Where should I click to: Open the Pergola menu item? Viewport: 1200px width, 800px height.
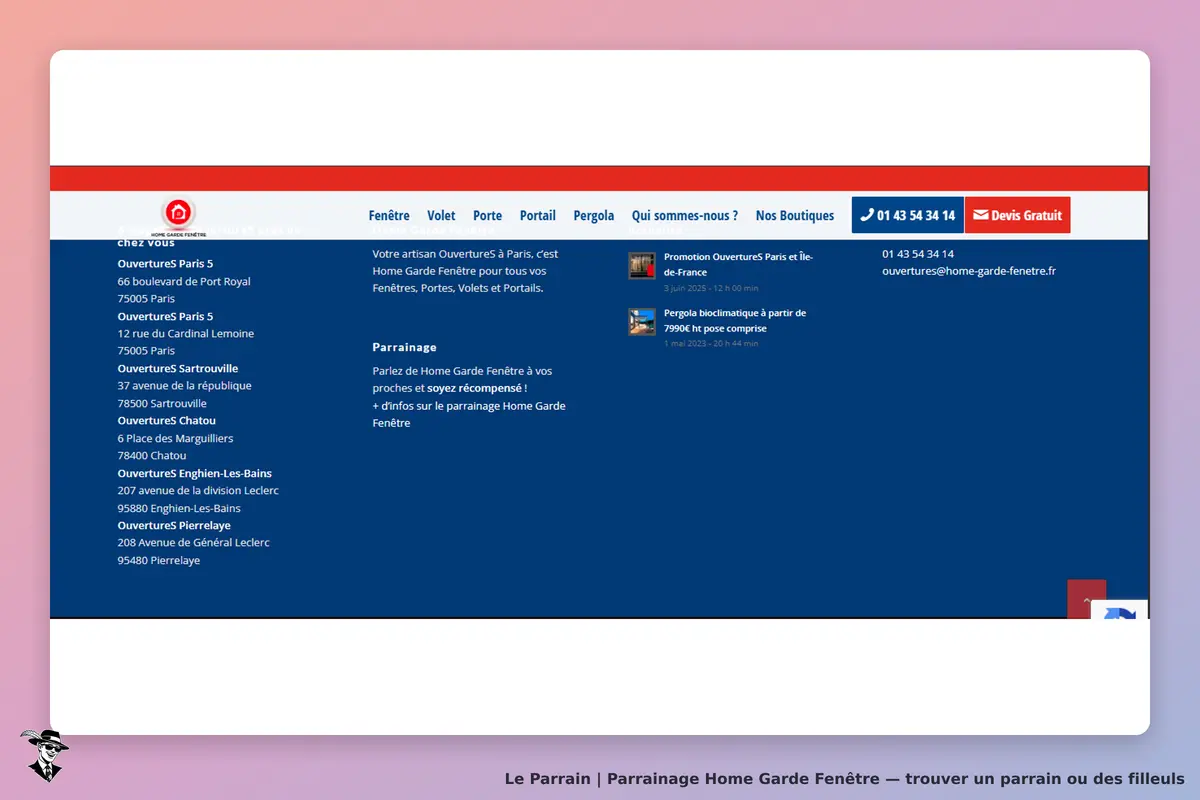point(594,215)
